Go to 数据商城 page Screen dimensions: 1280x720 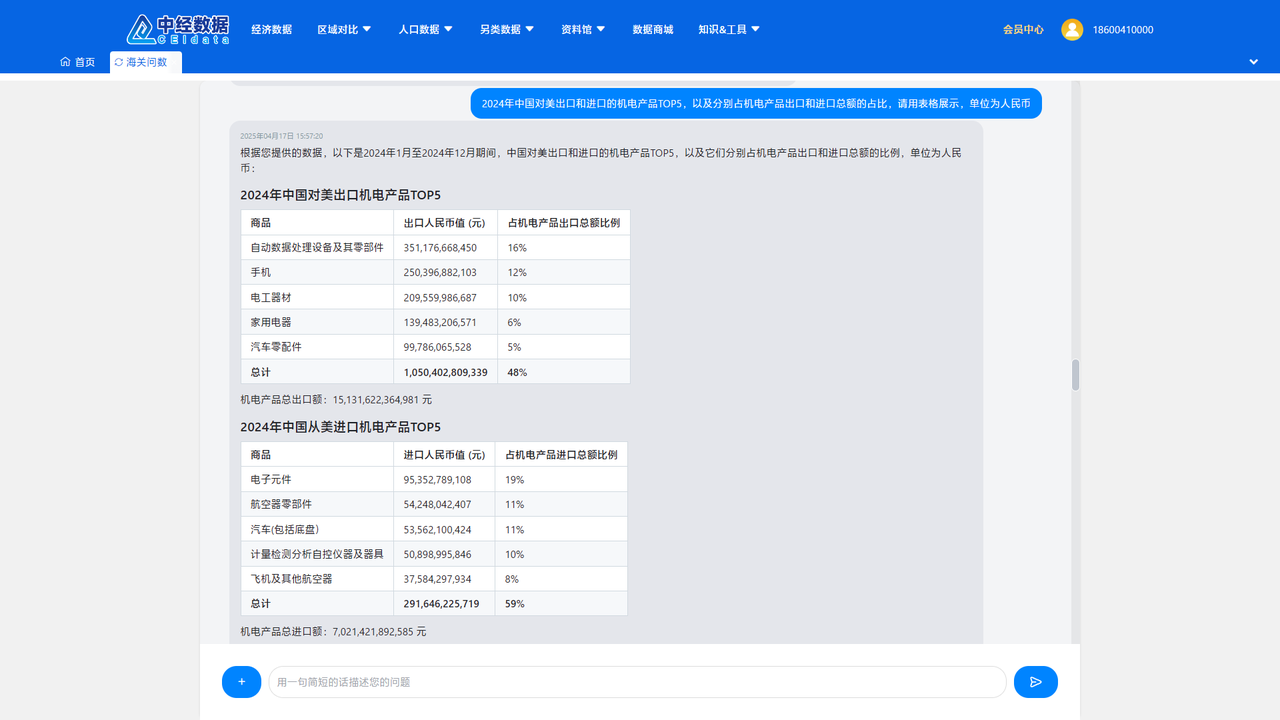[x=653, y=30]
